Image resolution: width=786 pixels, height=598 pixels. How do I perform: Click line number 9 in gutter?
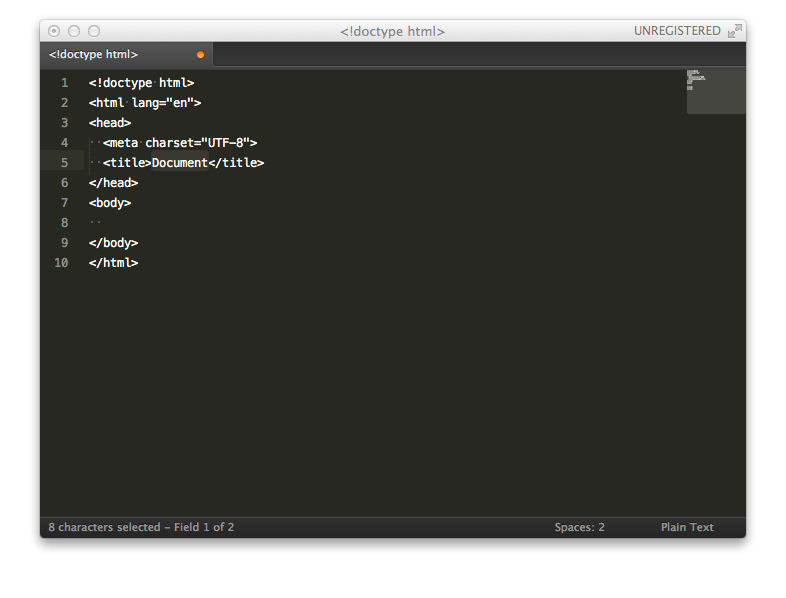(x=64, y=243)
